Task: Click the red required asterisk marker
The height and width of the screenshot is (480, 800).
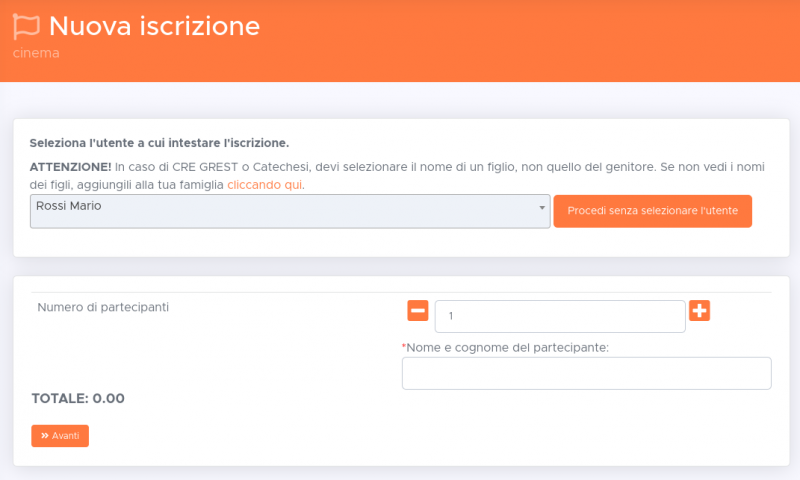Action: 404,346
